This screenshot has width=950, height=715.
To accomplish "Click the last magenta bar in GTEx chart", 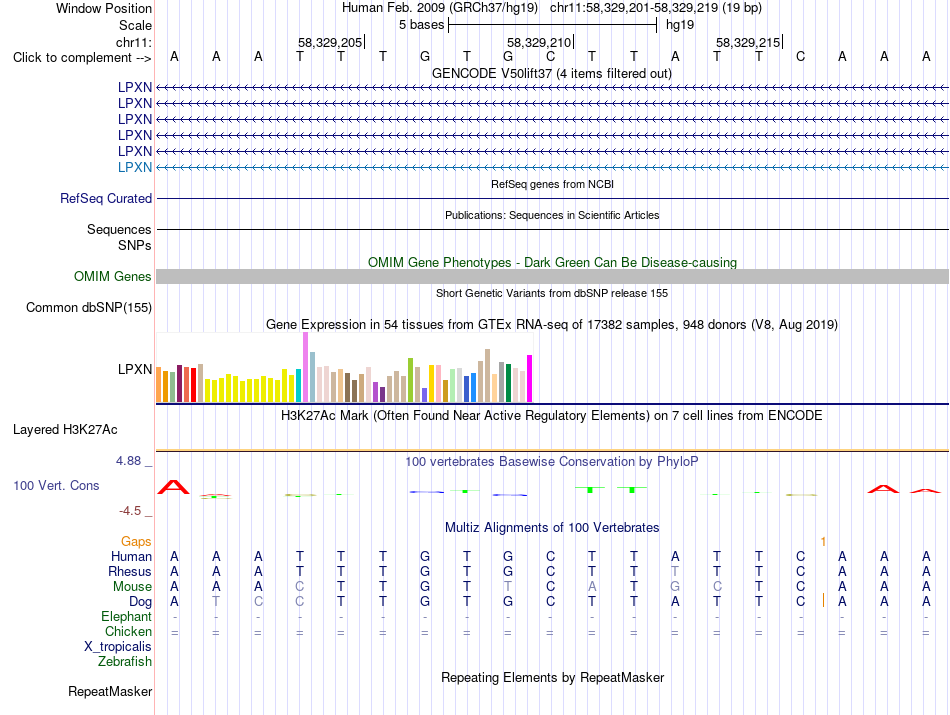I will pyautogui.click(x=530, y=379).
